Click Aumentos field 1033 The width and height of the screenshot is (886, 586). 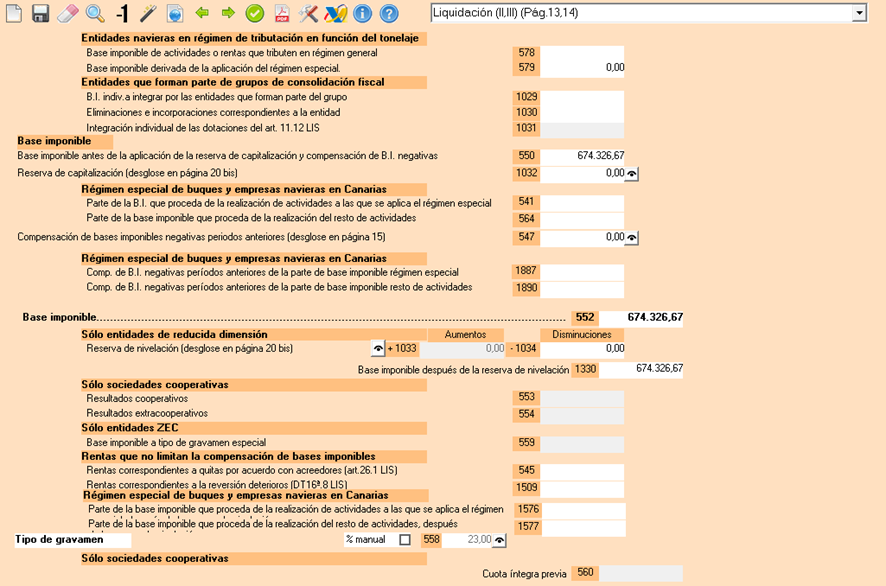(x=462, y=349)
